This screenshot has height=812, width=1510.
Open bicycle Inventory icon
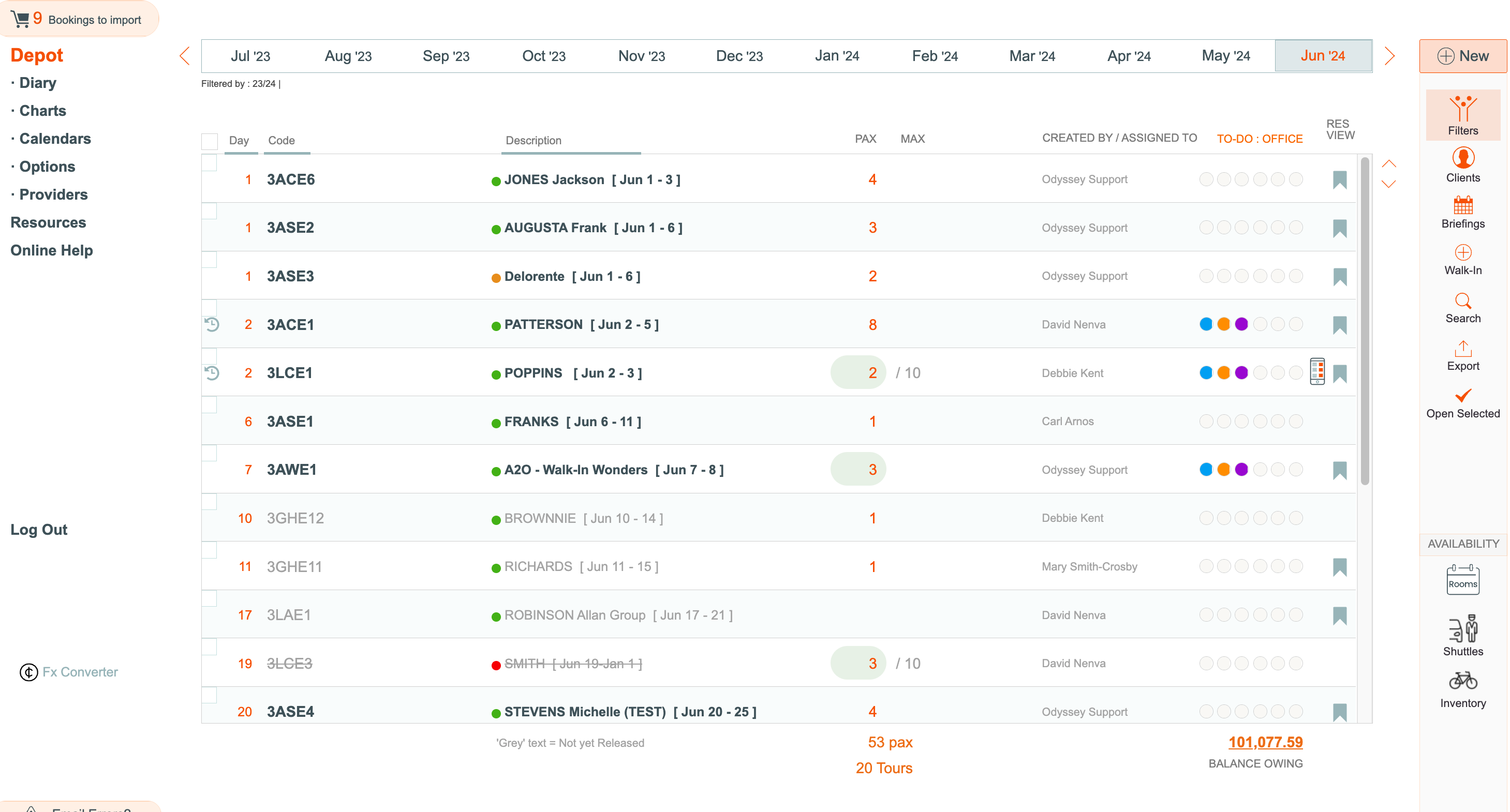[1462, 681]
